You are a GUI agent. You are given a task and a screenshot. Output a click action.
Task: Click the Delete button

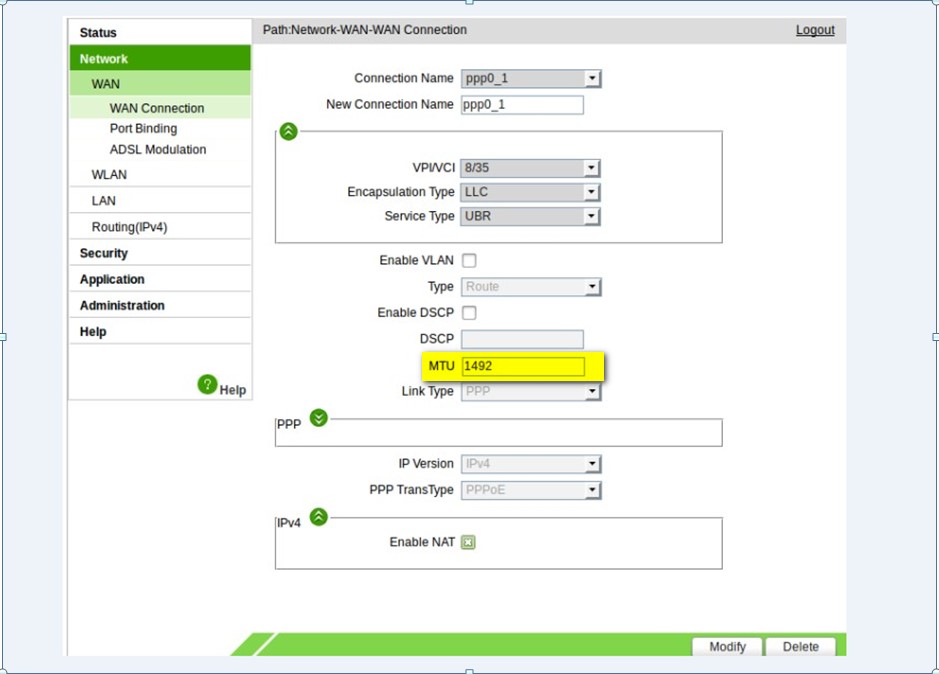pyautogui.click(x=801, y=647)
